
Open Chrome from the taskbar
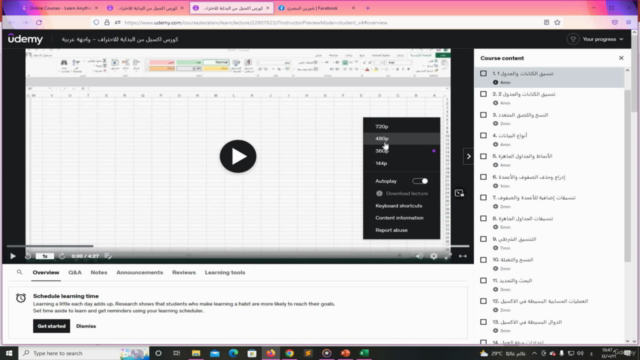(x=289, y=353)
